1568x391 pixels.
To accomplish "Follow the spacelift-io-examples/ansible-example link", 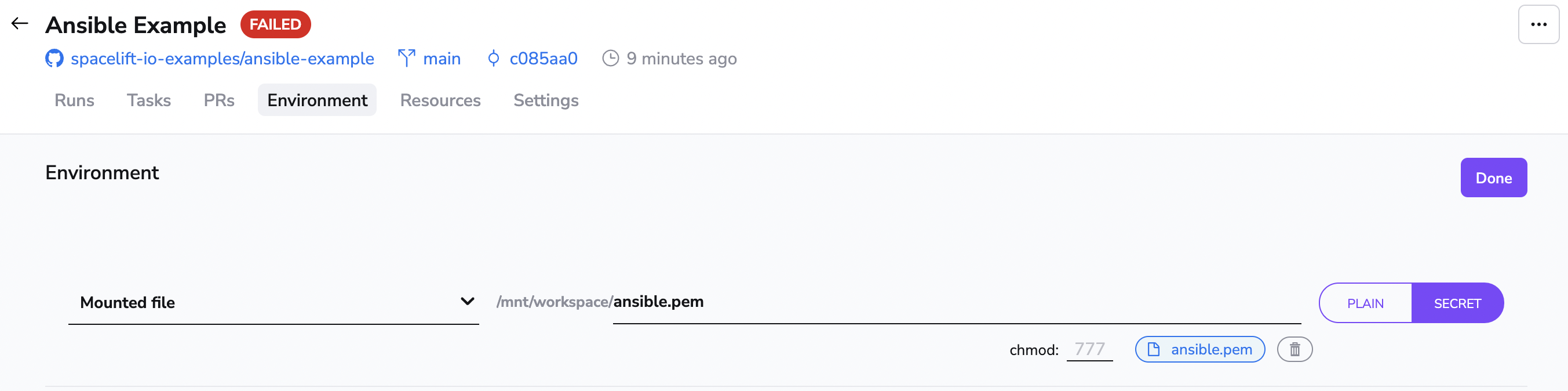I will click(223, 59).
